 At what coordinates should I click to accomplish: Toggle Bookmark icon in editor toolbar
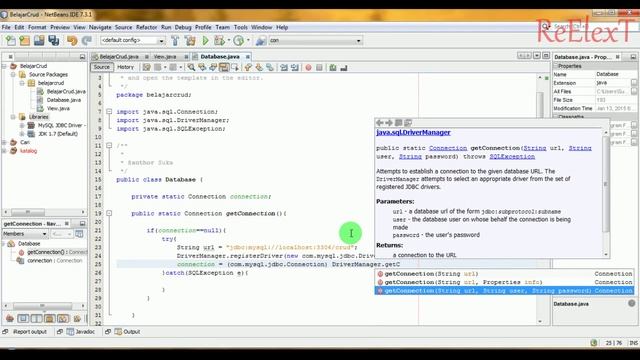click(x=270, y=67)
